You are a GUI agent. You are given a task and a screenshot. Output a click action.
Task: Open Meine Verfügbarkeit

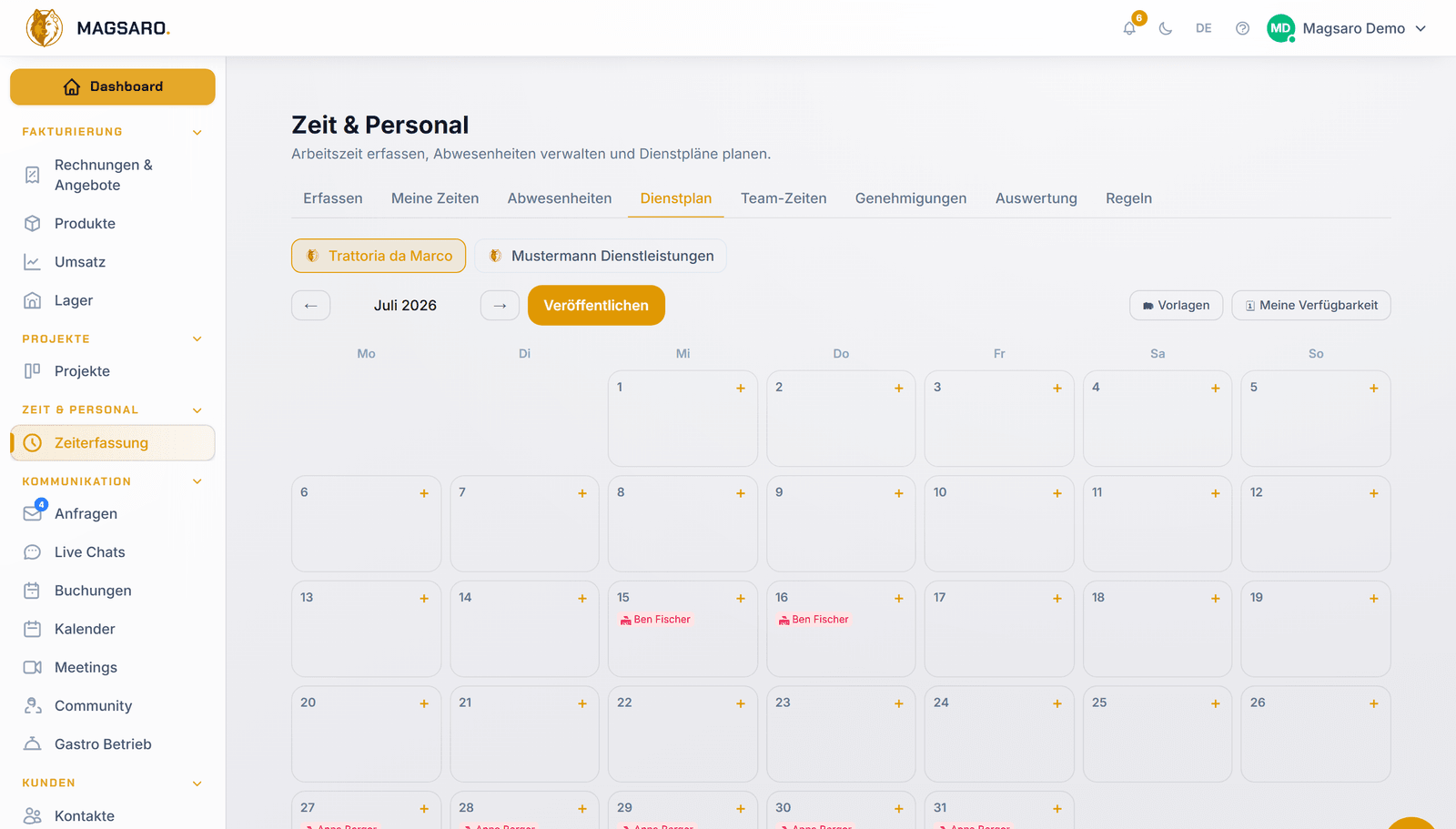1311,306
